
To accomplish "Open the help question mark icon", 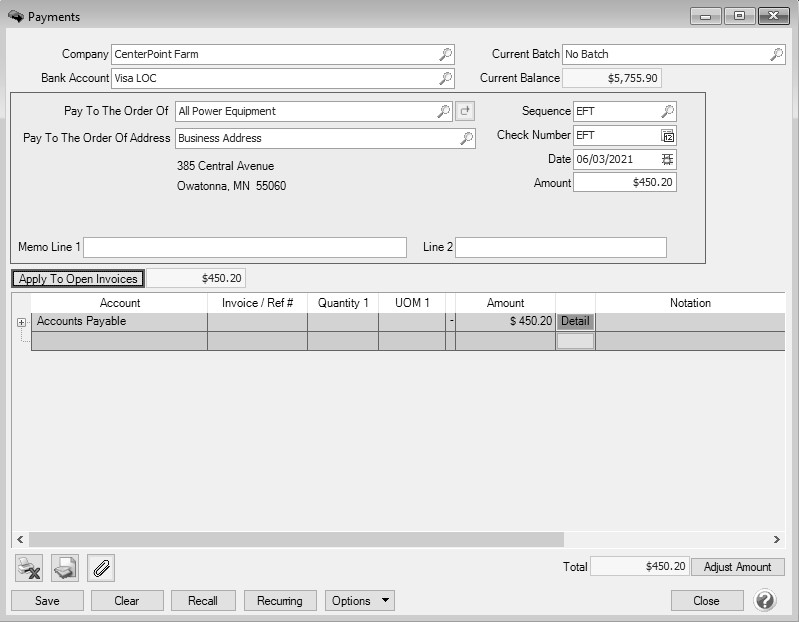I will coord(765,601).
